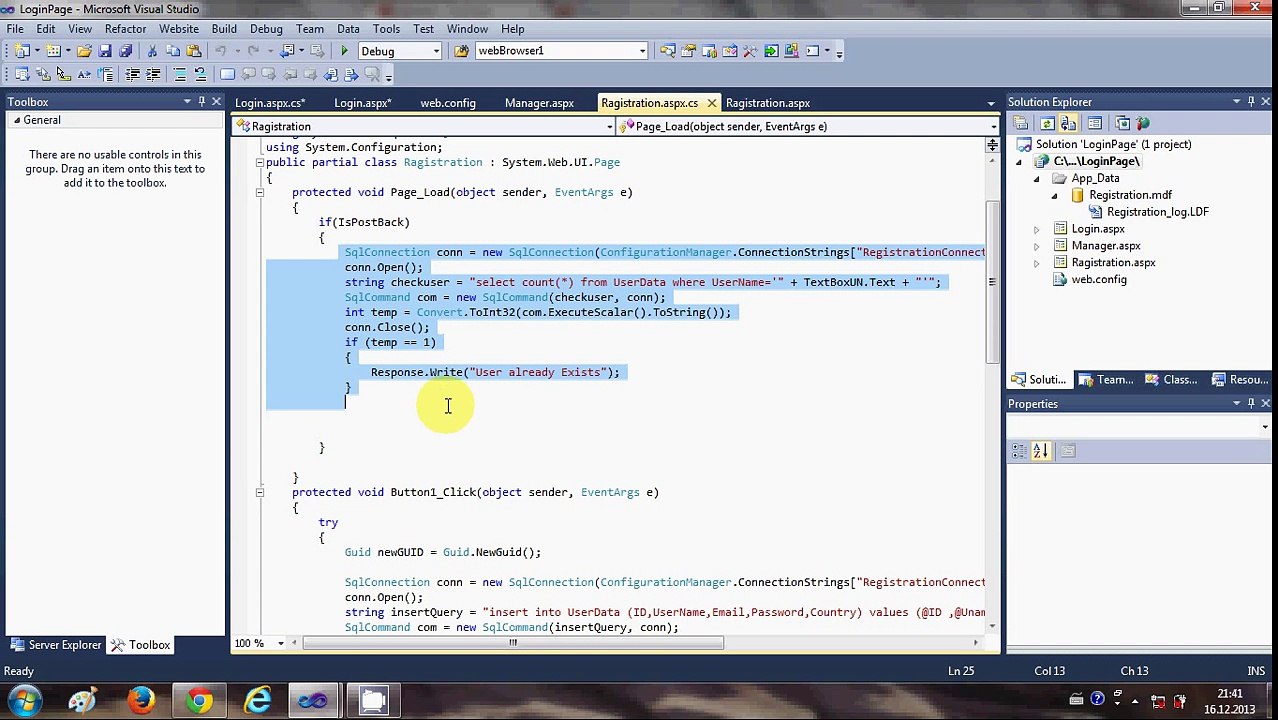This screenshot has width=1278, height=720.
Task: Open the Ragistration class dropdown
Action: [x=609, y=127]
